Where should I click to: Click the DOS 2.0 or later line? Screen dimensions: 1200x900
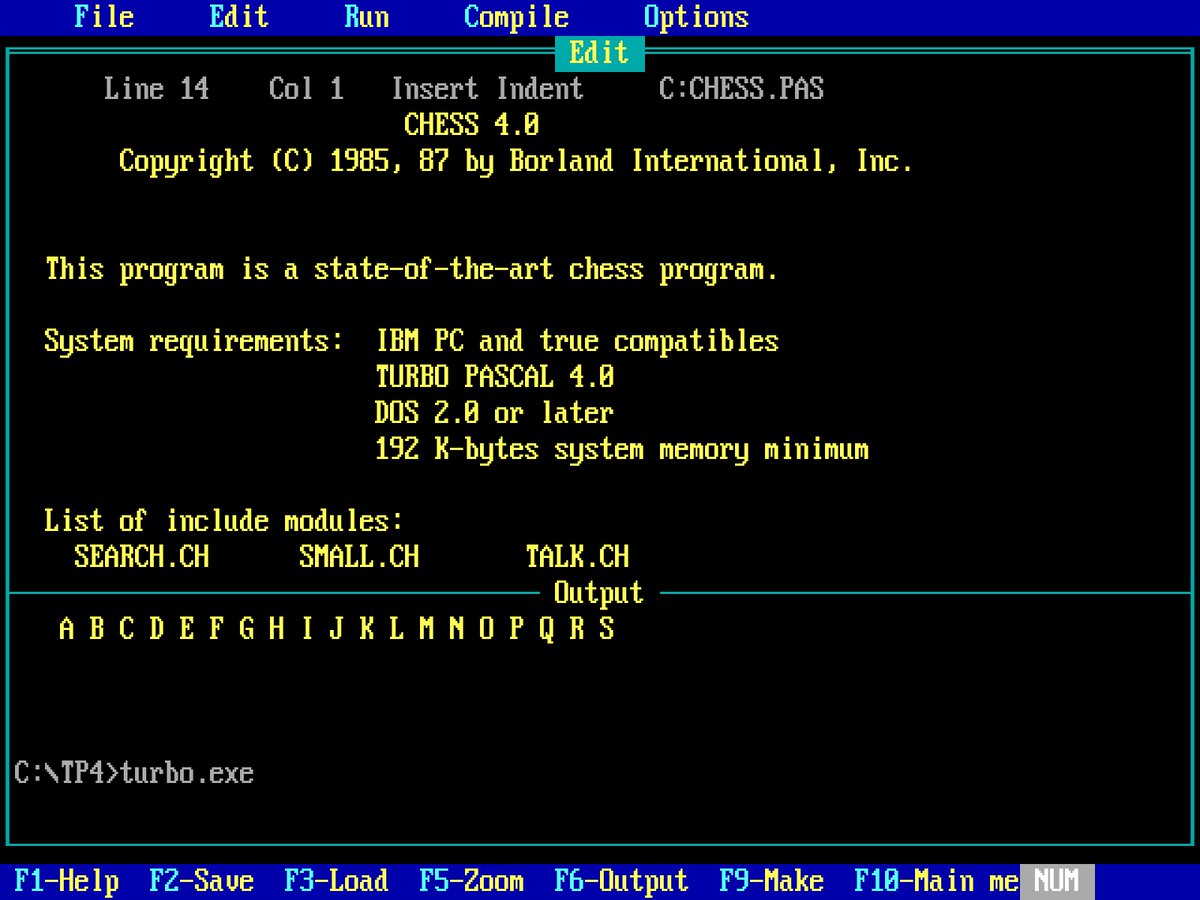(x=494, y=413)
